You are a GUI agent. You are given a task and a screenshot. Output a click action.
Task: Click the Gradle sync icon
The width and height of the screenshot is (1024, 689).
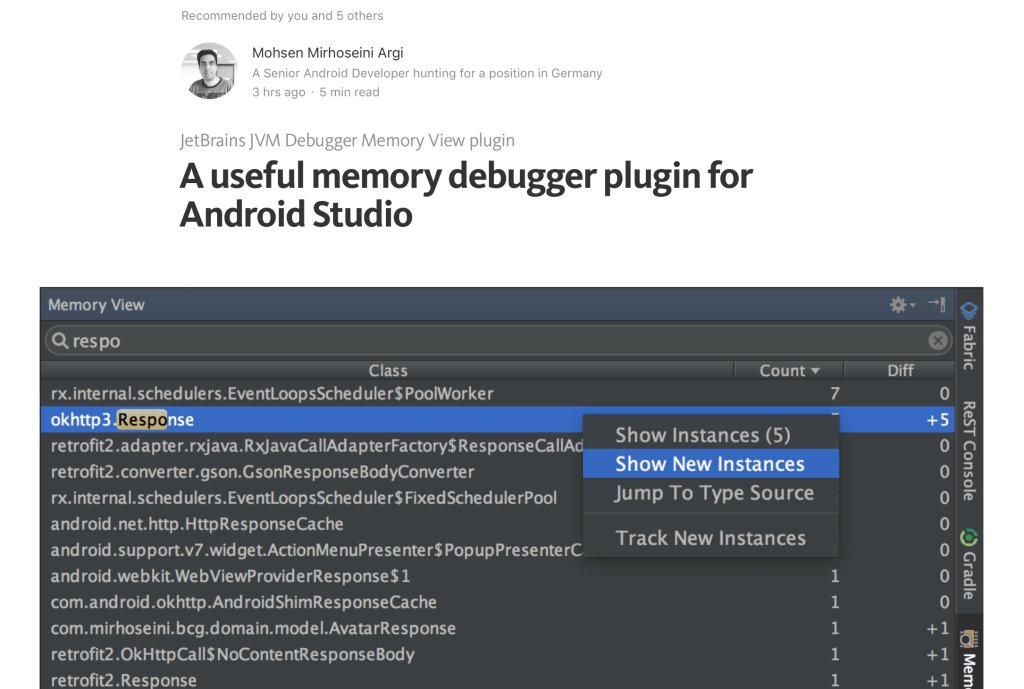[969, 537]
